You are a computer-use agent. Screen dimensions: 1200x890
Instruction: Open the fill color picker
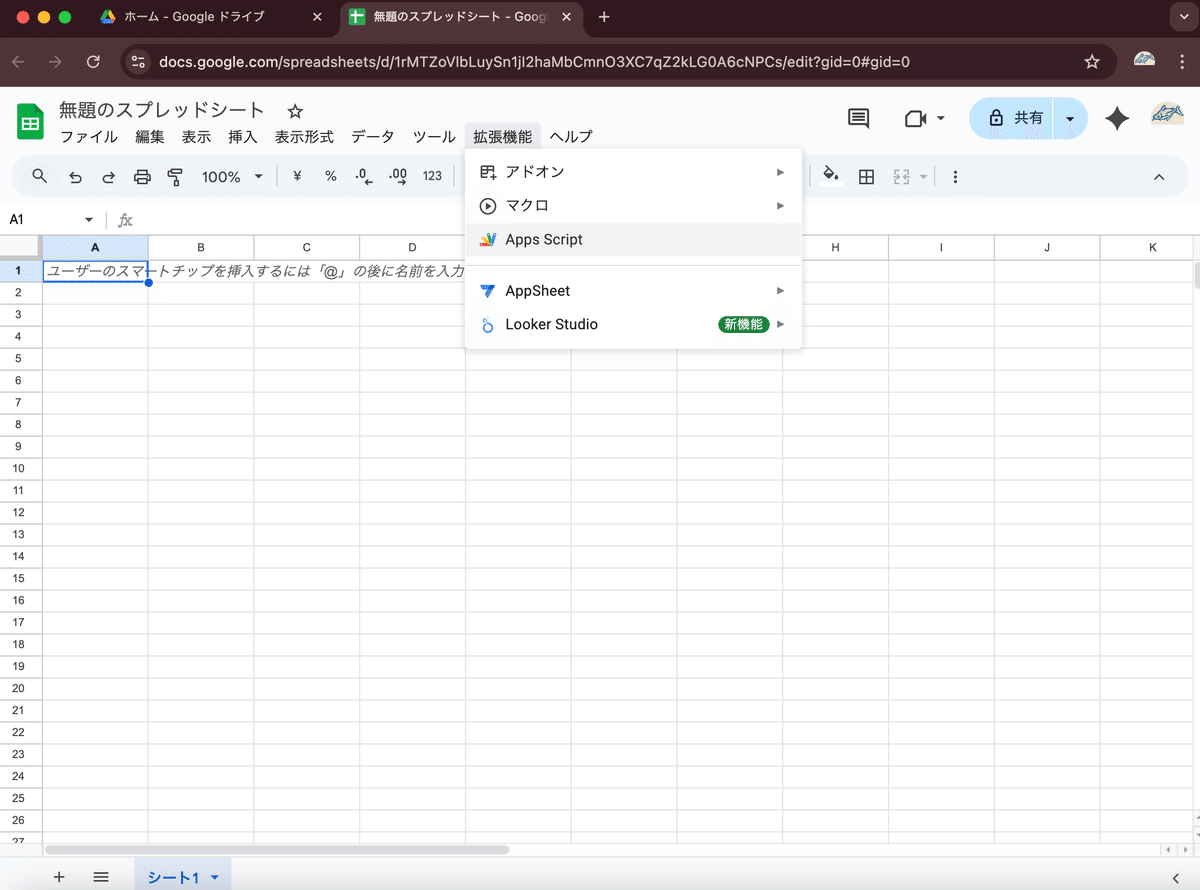tap(830, 176)
